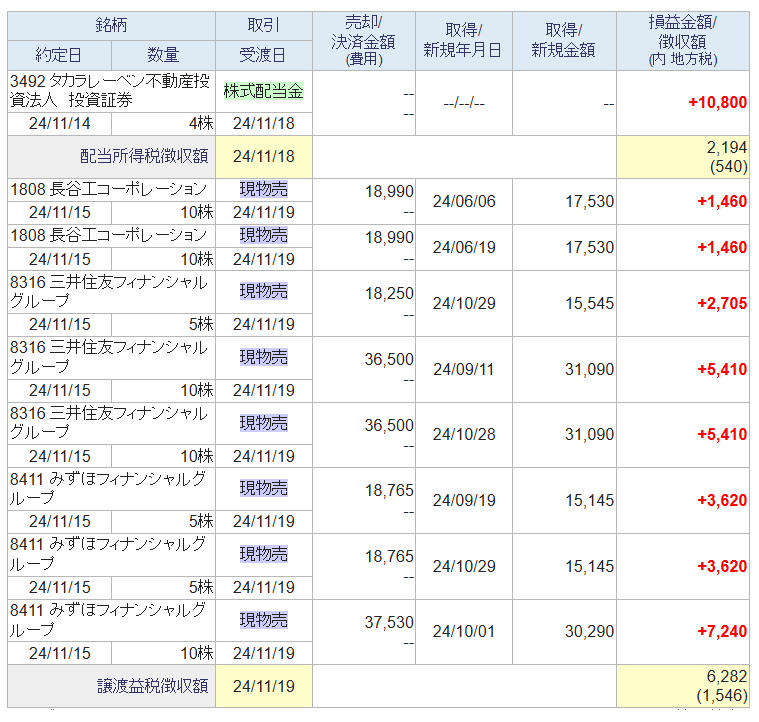Click +3,620 in the 24/09/19 acquisition row

click(722, 500)
